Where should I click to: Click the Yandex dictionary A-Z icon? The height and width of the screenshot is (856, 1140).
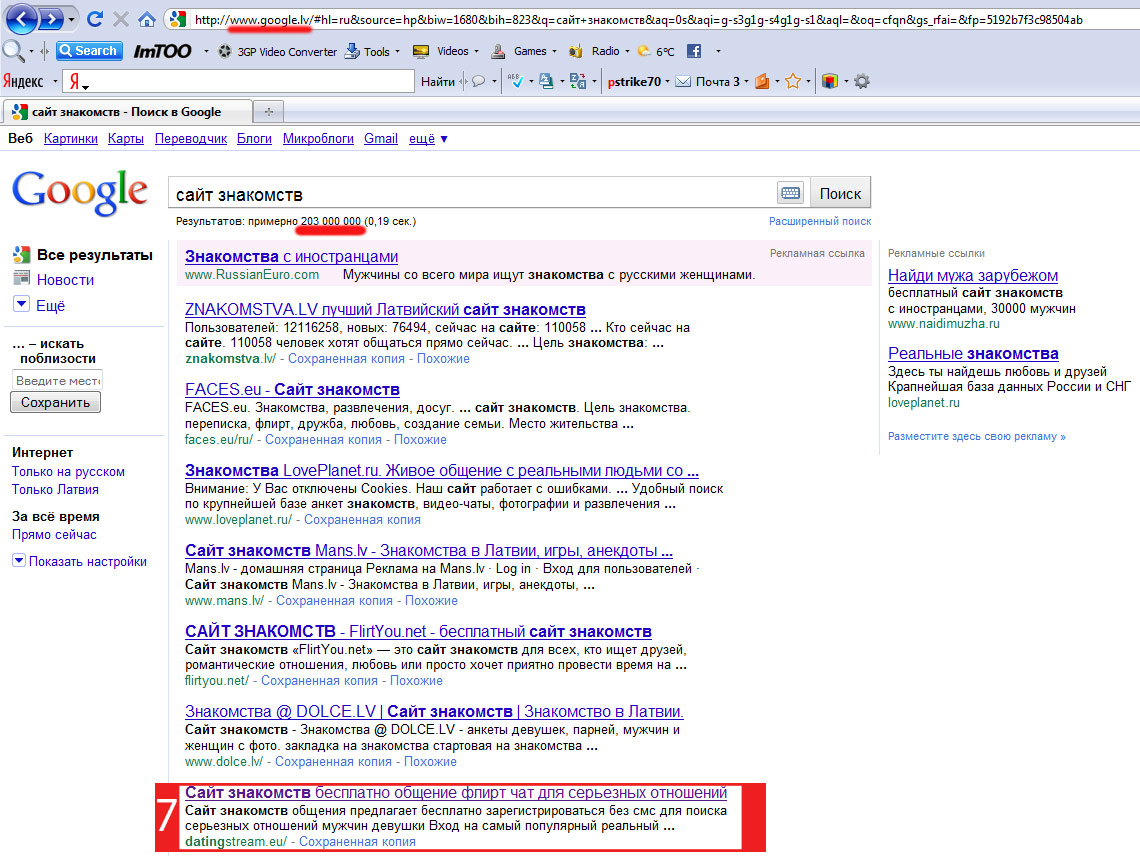tap(546, 81)
